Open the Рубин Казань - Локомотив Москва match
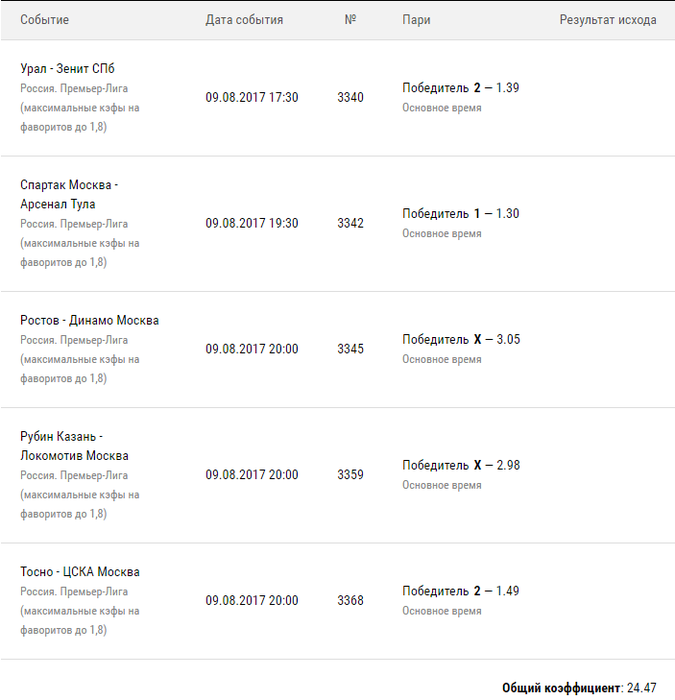 [74, 447]
